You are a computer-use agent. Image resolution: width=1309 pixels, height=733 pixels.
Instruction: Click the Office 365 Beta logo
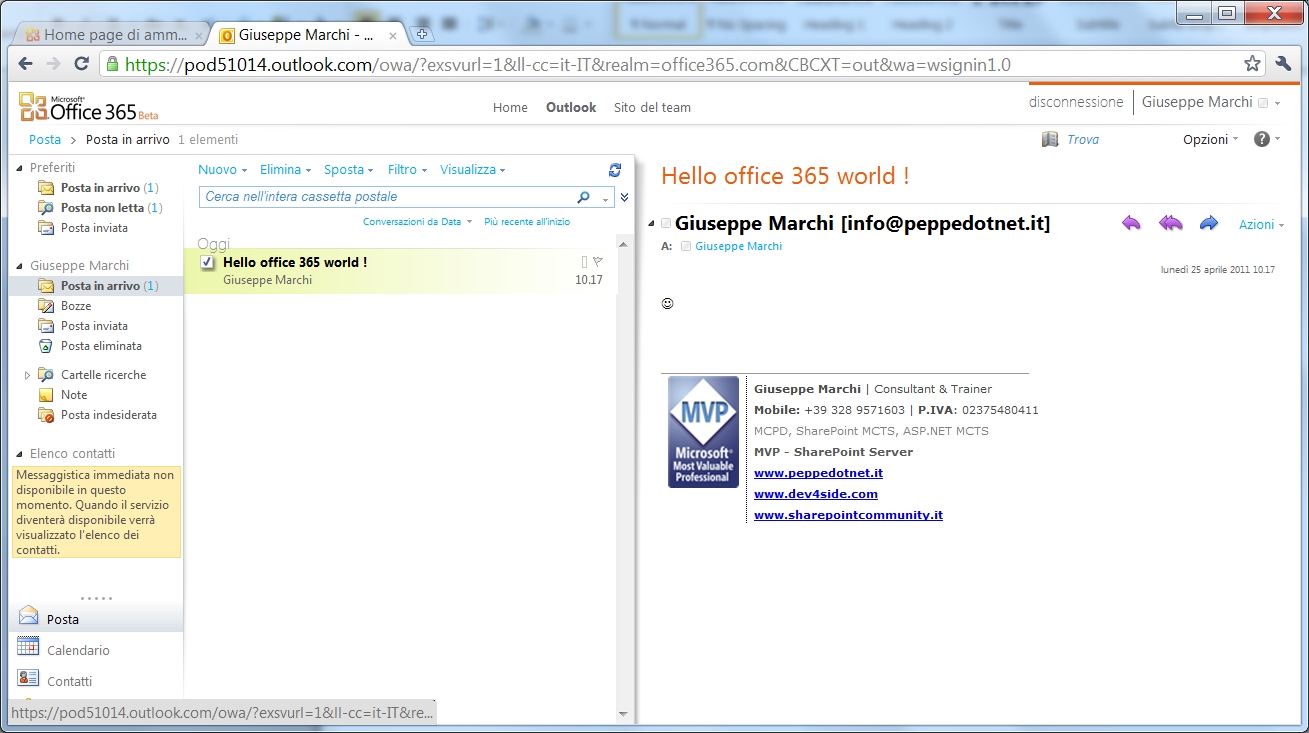(x=89, y=106)
